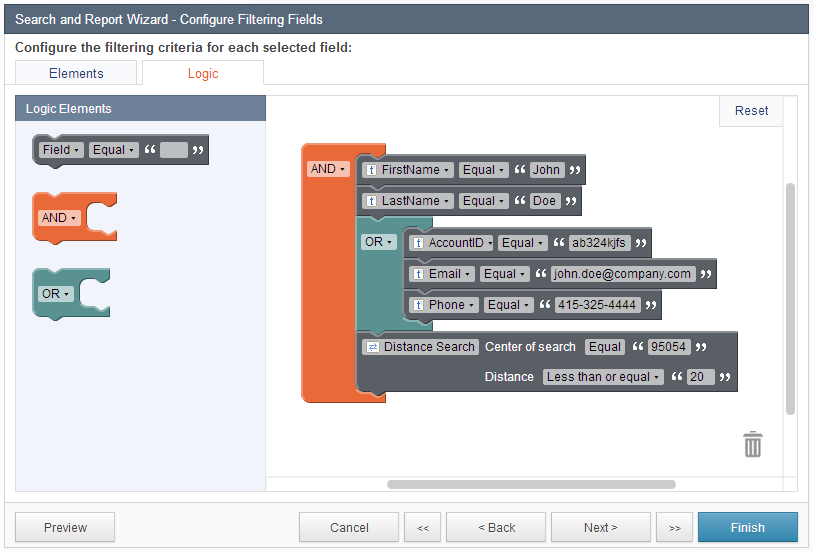814x552 pixels.
Task: Click the text type icon beside Email
Action: [x=418, y=274]
